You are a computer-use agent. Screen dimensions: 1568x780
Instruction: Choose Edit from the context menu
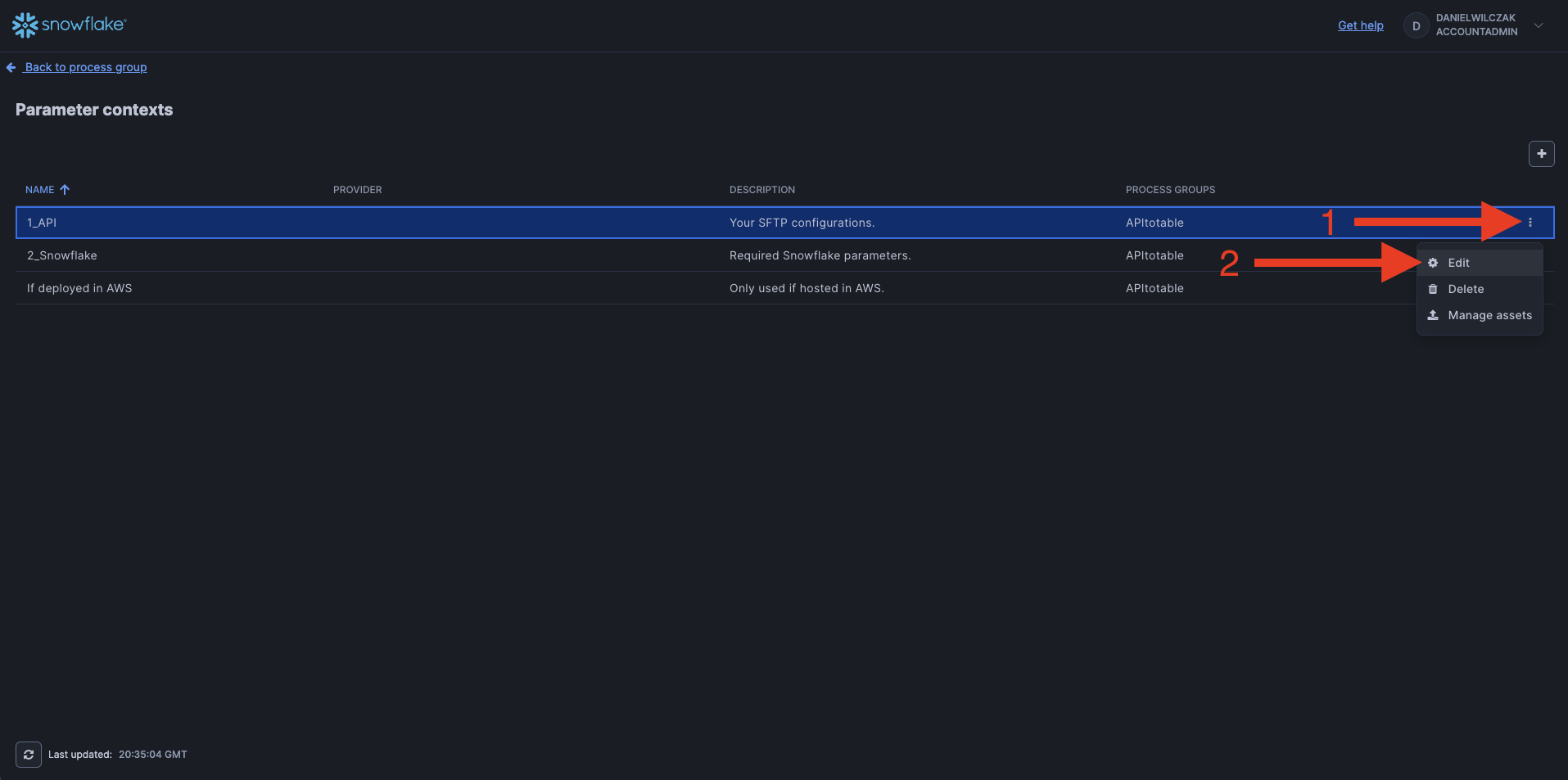(1458, 263)
